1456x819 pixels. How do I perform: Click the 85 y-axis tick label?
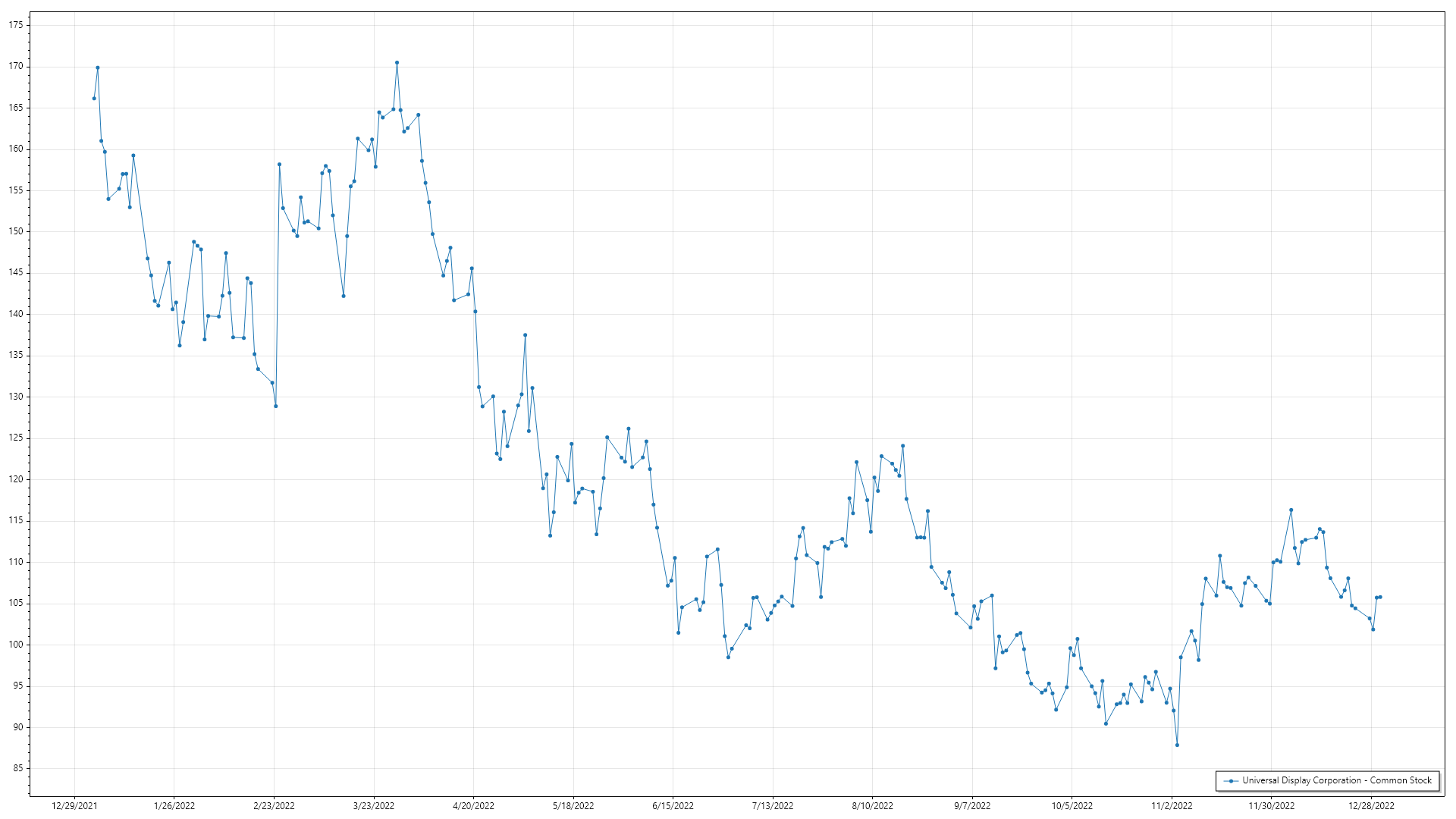click(x=18, y=768)
